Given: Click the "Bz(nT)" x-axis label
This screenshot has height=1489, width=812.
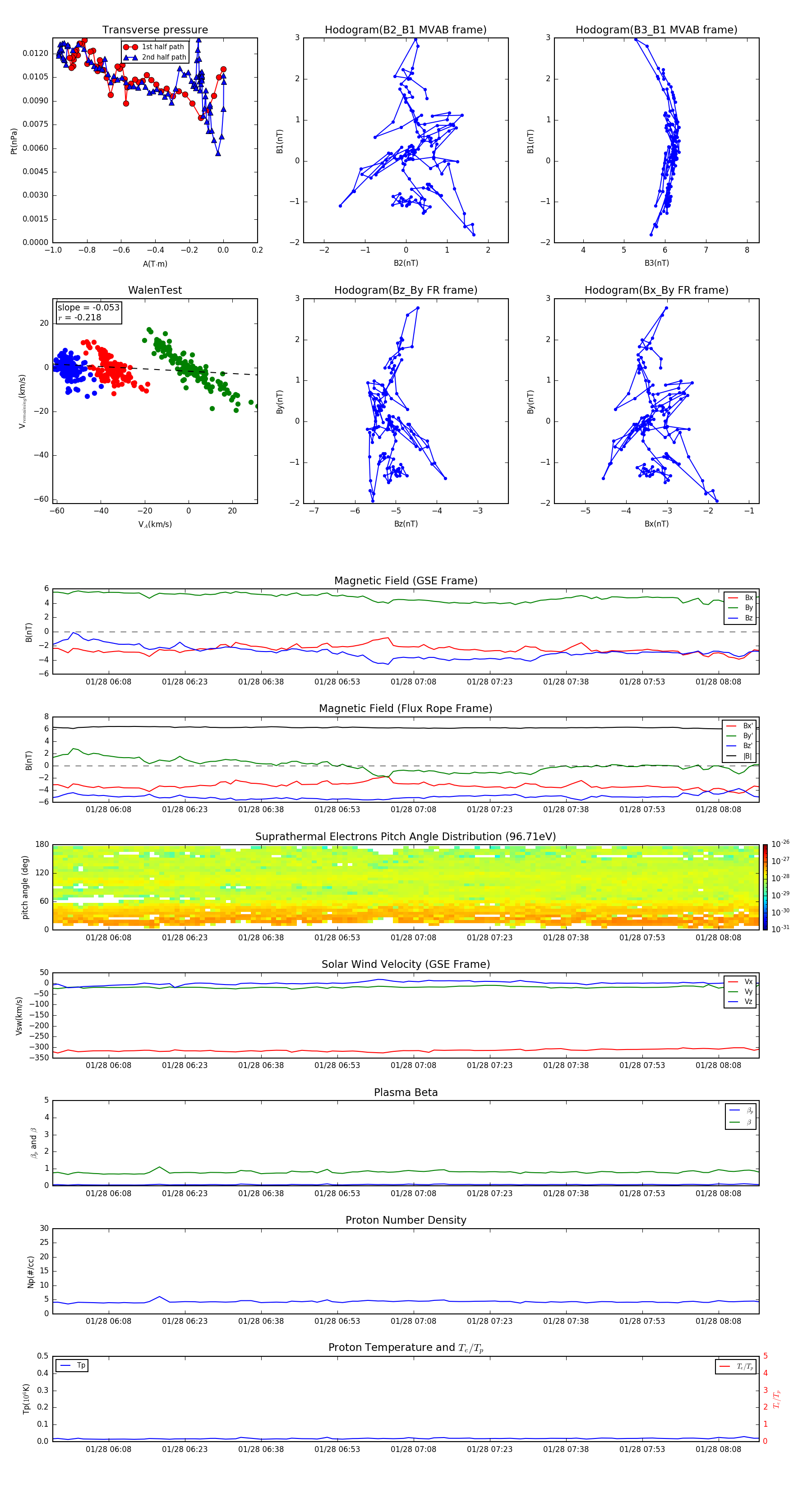Looking at the screenshot, I should click(406, 524).
